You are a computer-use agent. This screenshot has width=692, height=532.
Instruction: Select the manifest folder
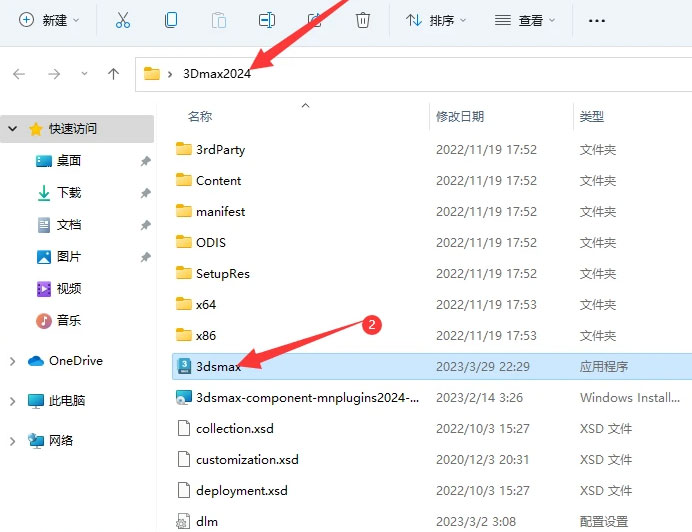(220, 211)
